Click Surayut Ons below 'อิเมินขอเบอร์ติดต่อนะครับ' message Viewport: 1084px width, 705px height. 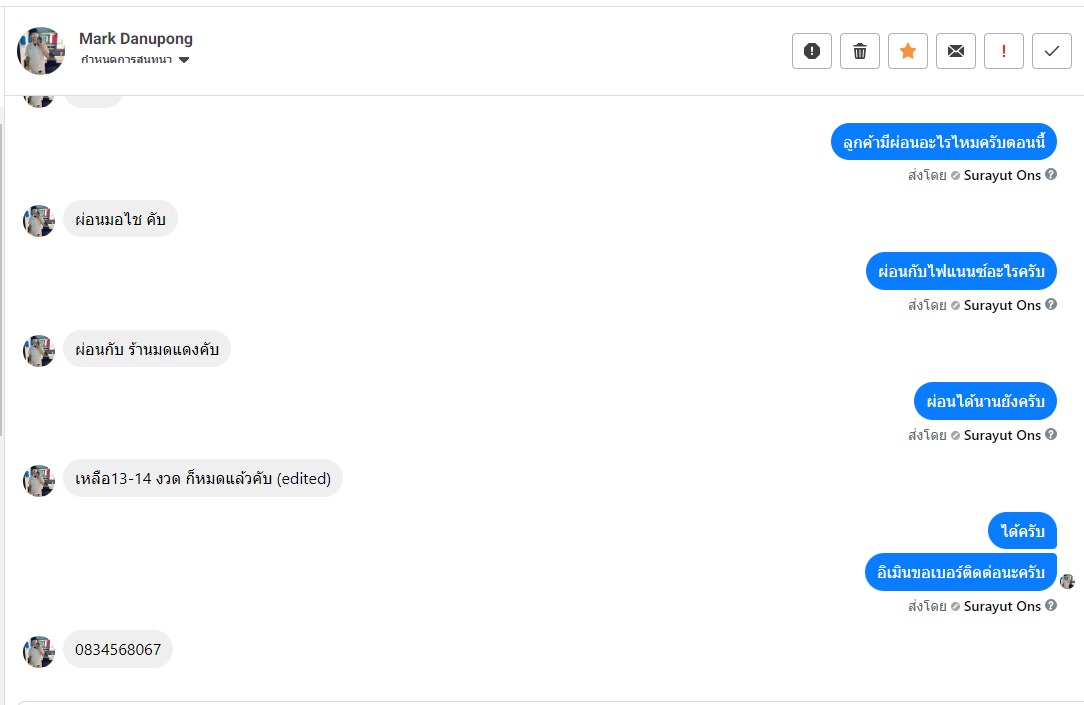1002,606
